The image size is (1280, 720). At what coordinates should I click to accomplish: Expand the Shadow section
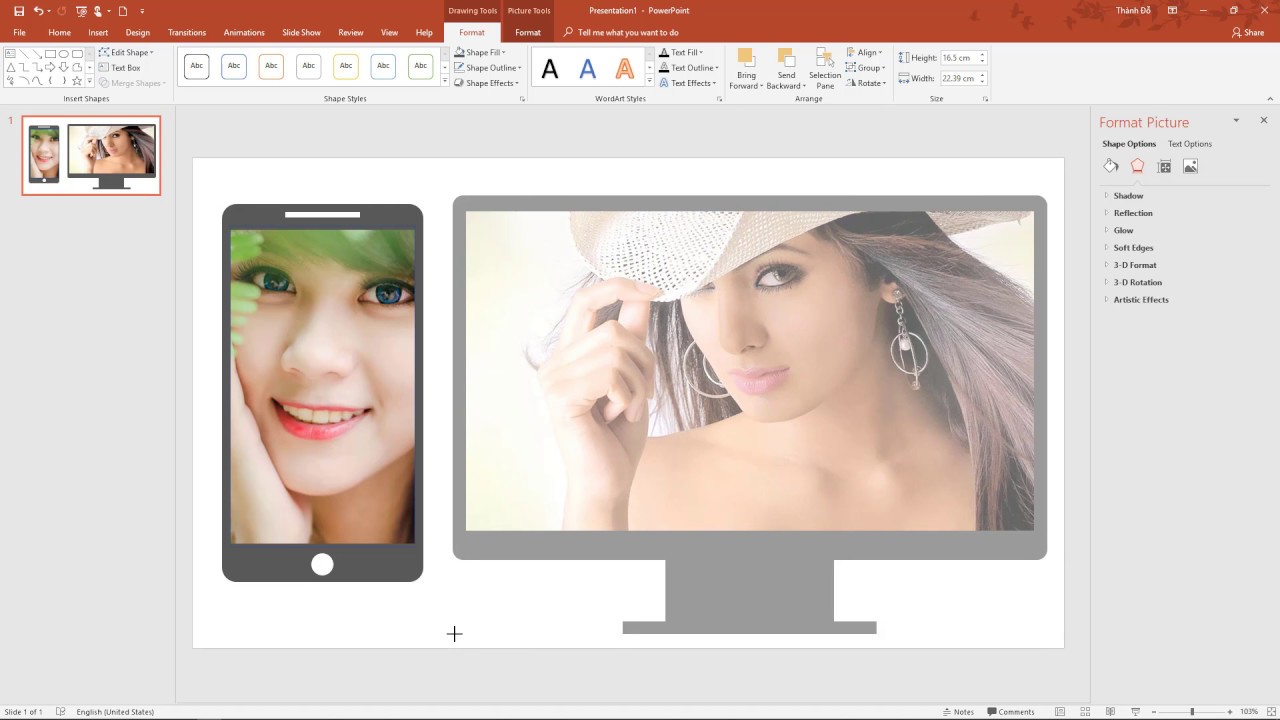pos(1128,196)
